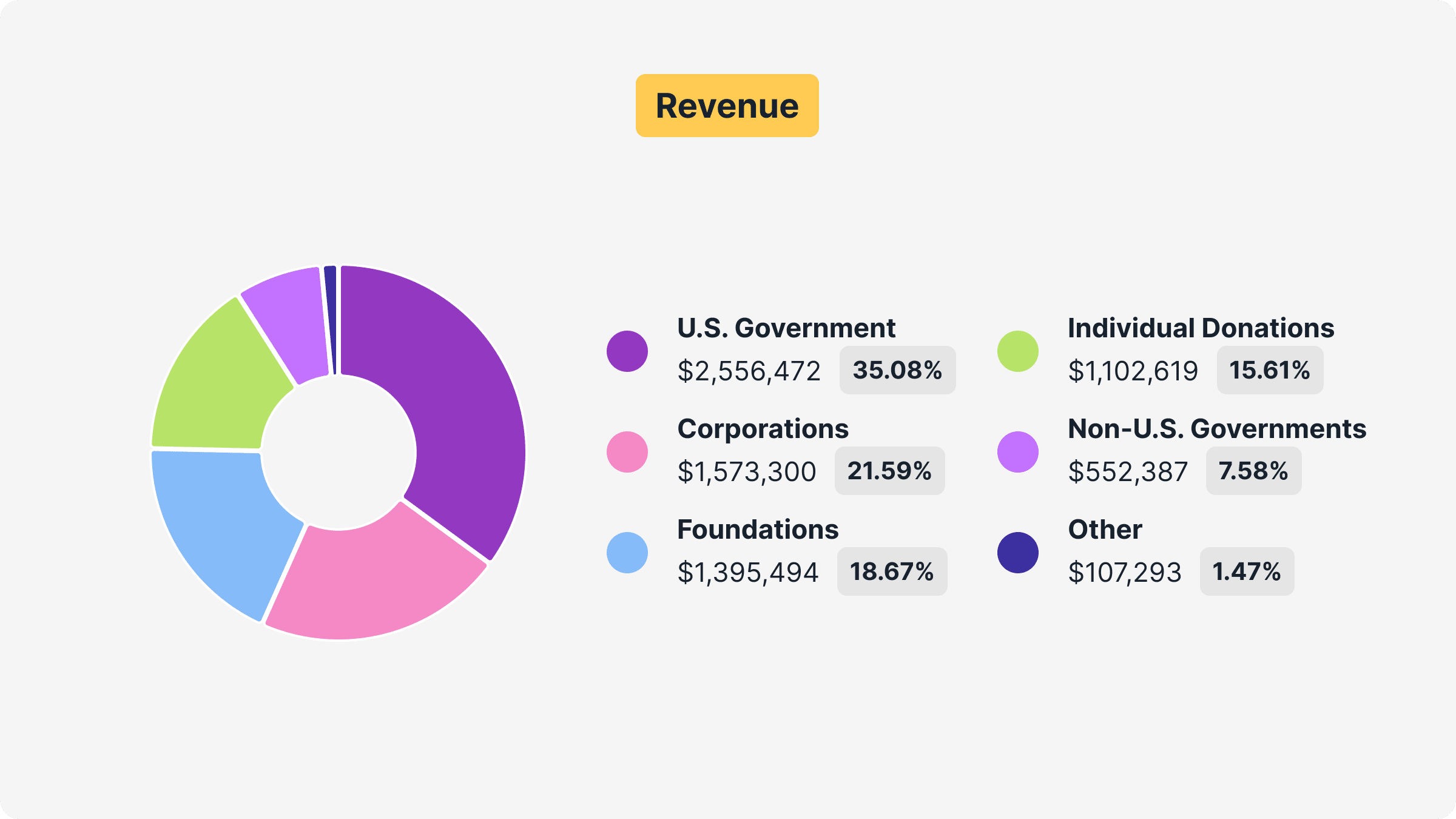Click the $2,556,472 amount text

click(749, 371)
